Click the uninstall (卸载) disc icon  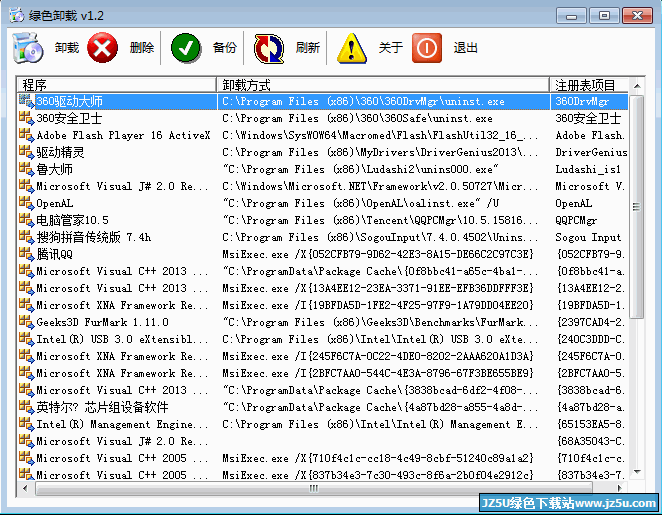[x=28, y=48]
